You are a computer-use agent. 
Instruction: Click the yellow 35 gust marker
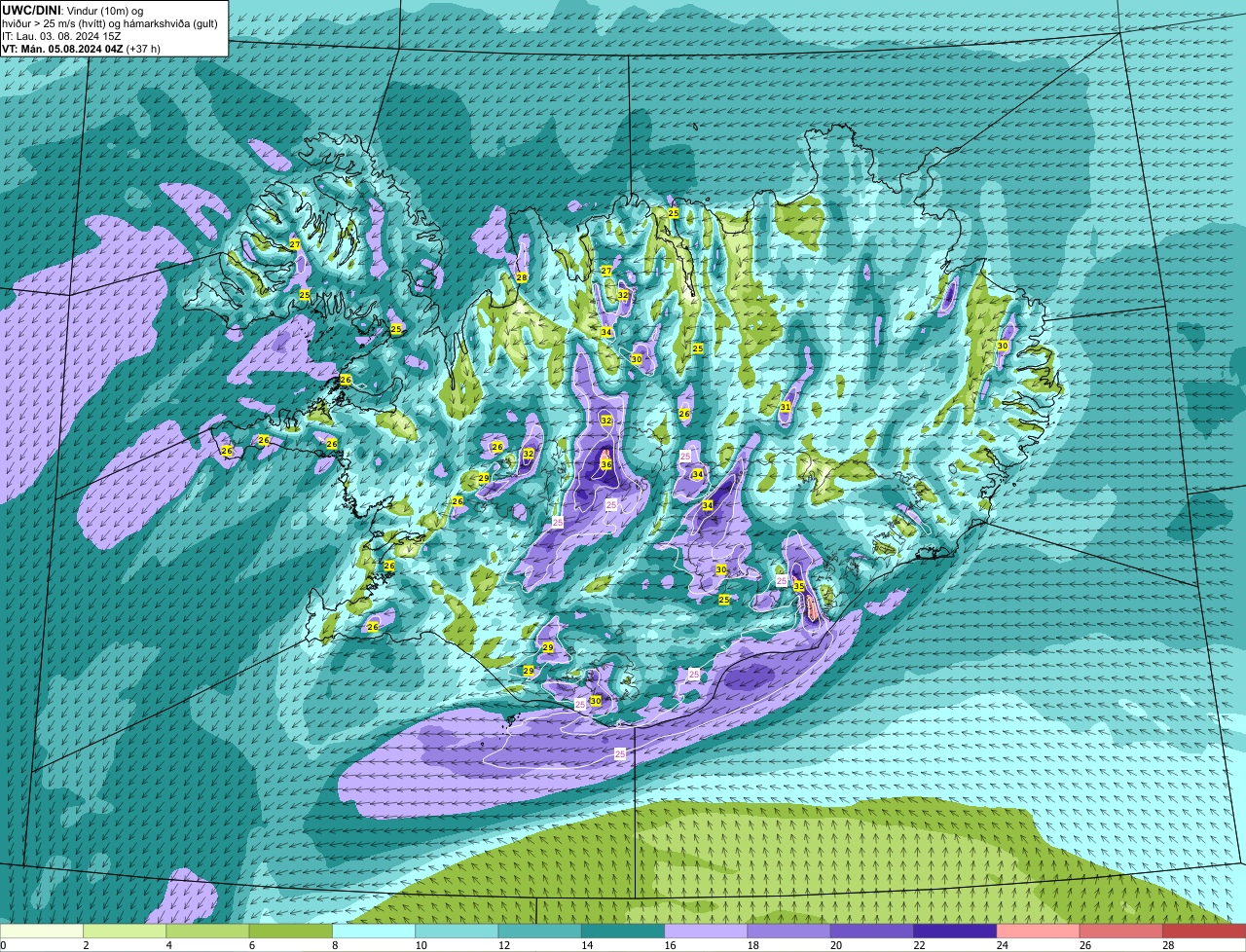pos(798,586)
